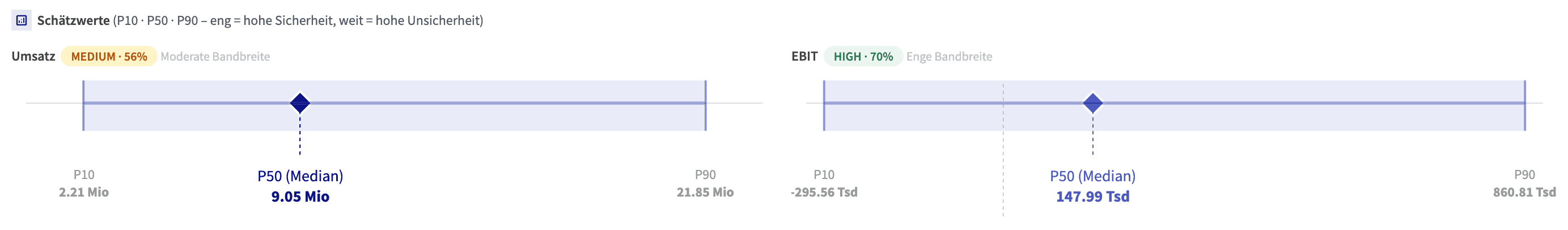1568x230 pixels.
Task: Click the Moderate Bandbreite label
Action: [x=215, y=57]
